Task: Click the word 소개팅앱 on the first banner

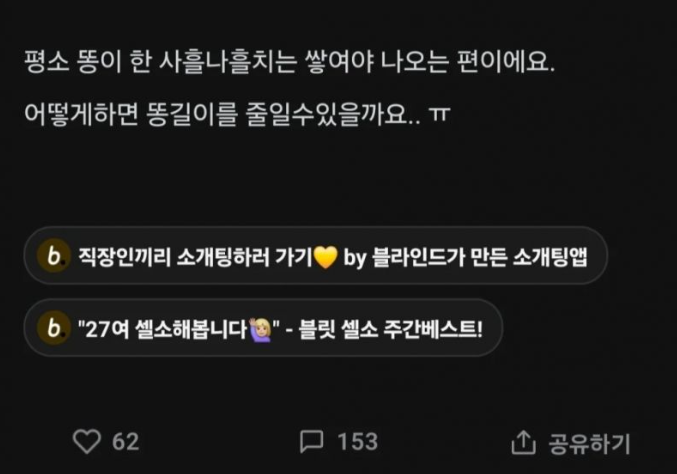Action: point(550,257)
